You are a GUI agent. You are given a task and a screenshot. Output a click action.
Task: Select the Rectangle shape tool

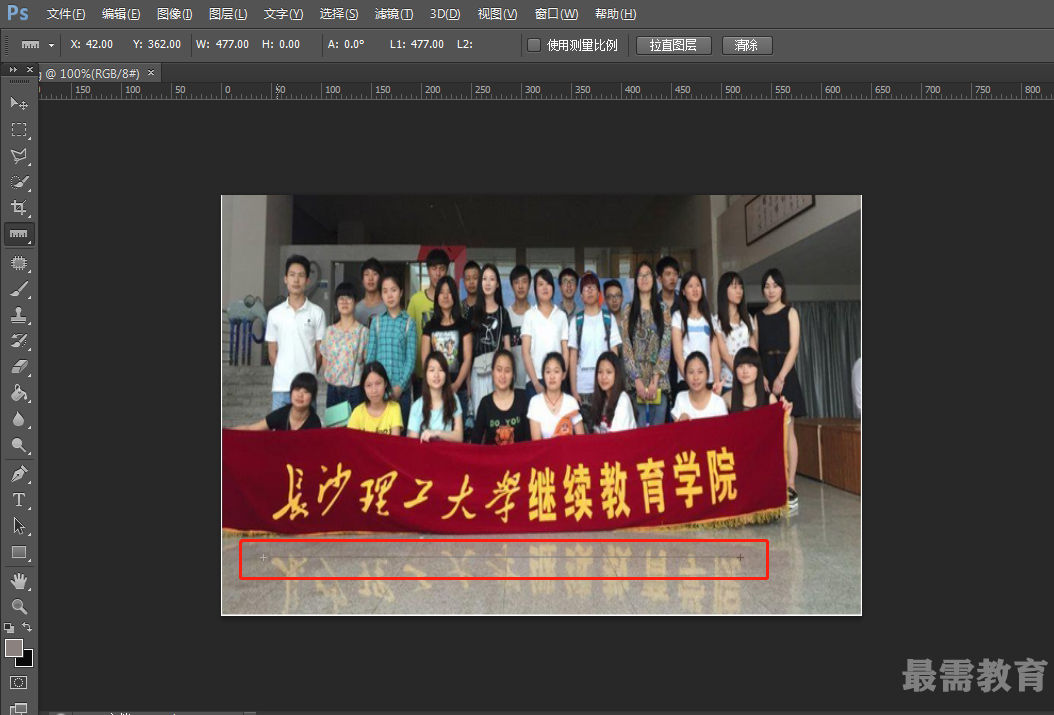pyautogui.click(x=19, y=552)
